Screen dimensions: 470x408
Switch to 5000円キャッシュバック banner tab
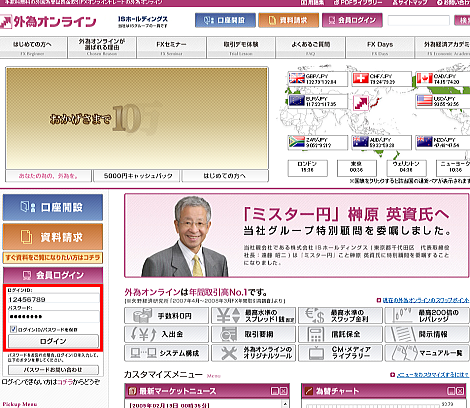click(137, 176)
